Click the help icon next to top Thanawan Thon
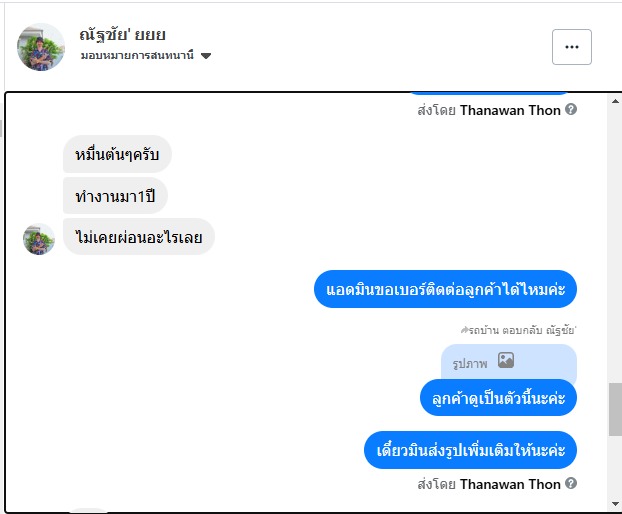 click(571, 109)
